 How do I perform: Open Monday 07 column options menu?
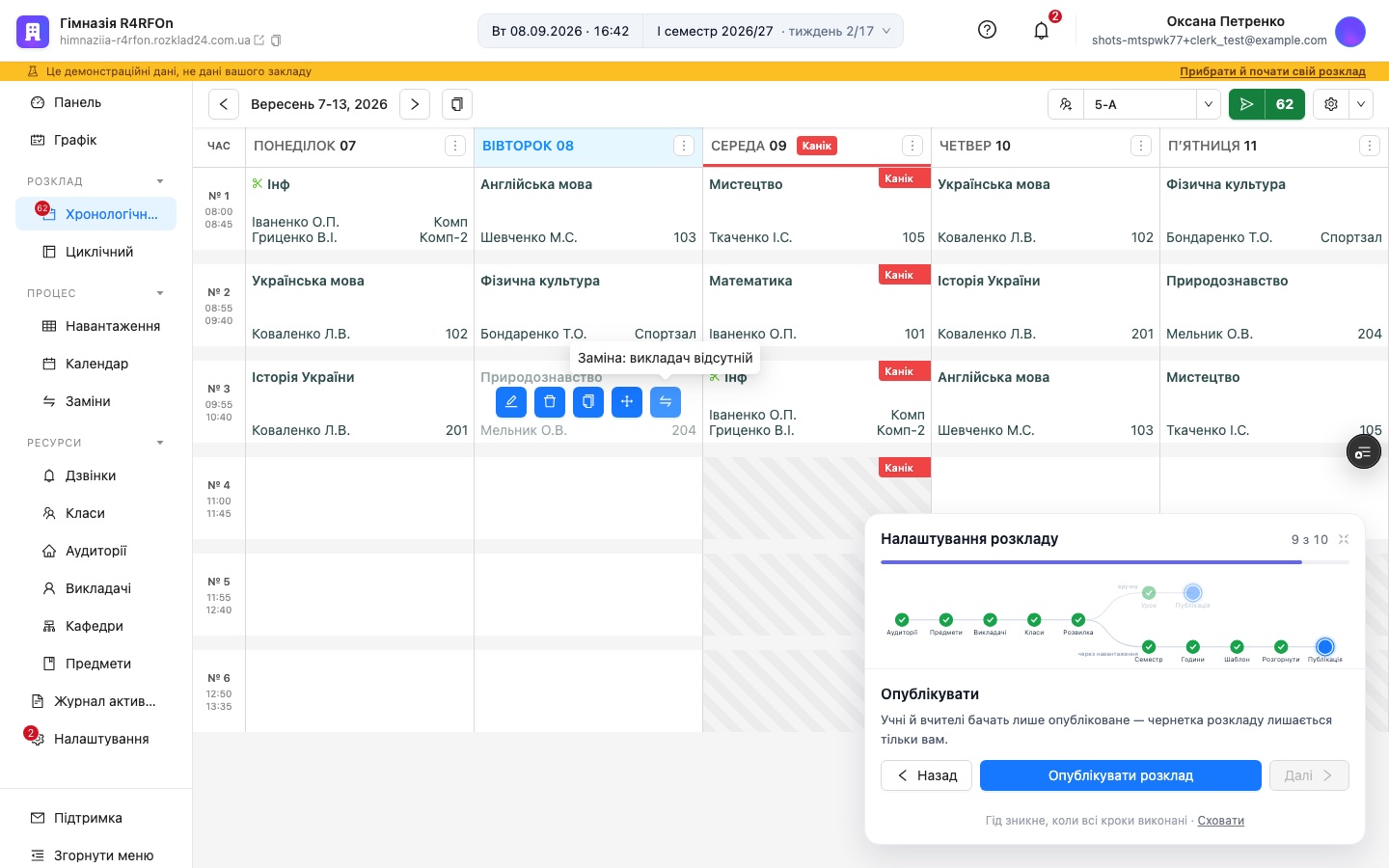455,146
